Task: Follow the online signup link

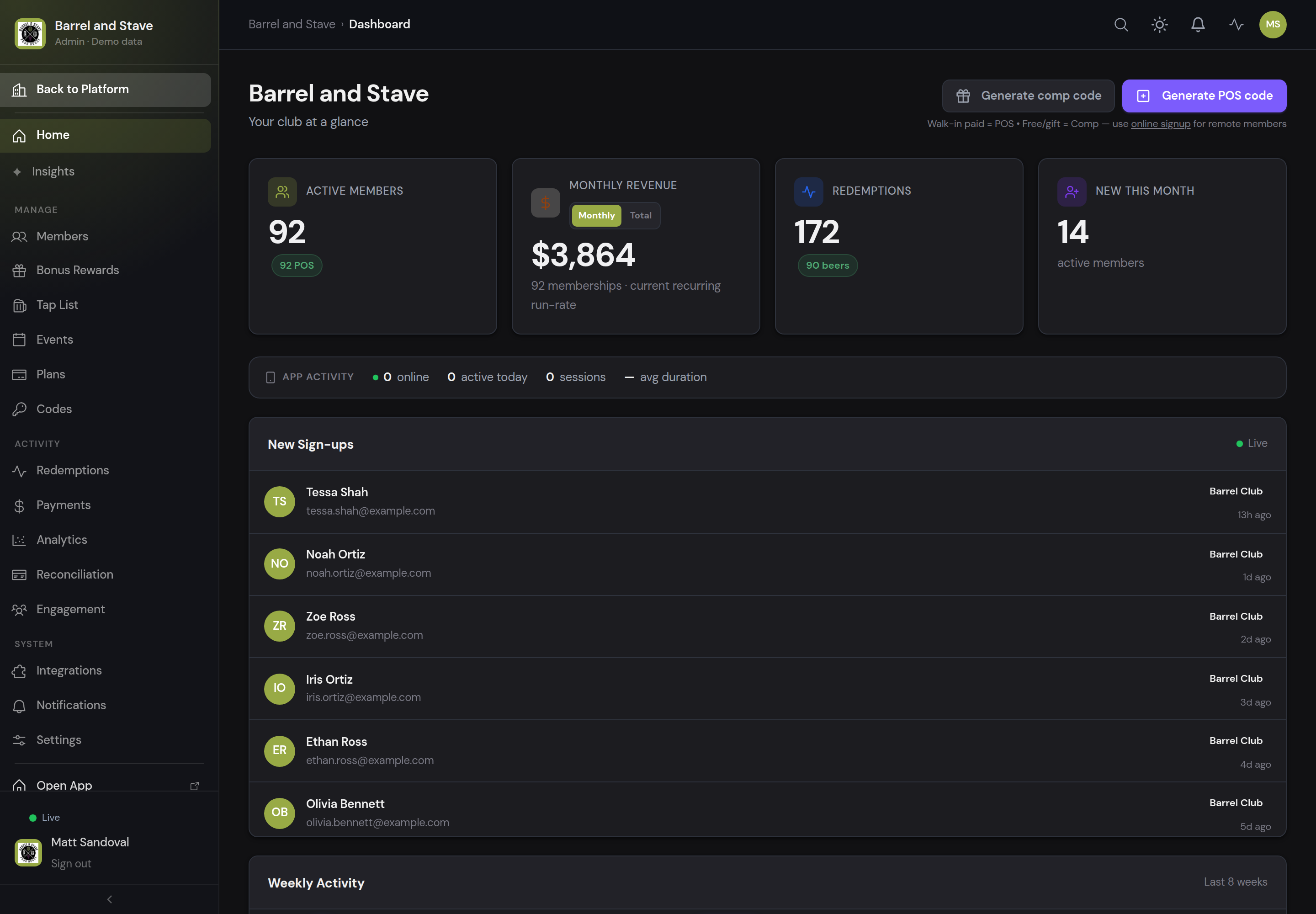Action: 1160,124
